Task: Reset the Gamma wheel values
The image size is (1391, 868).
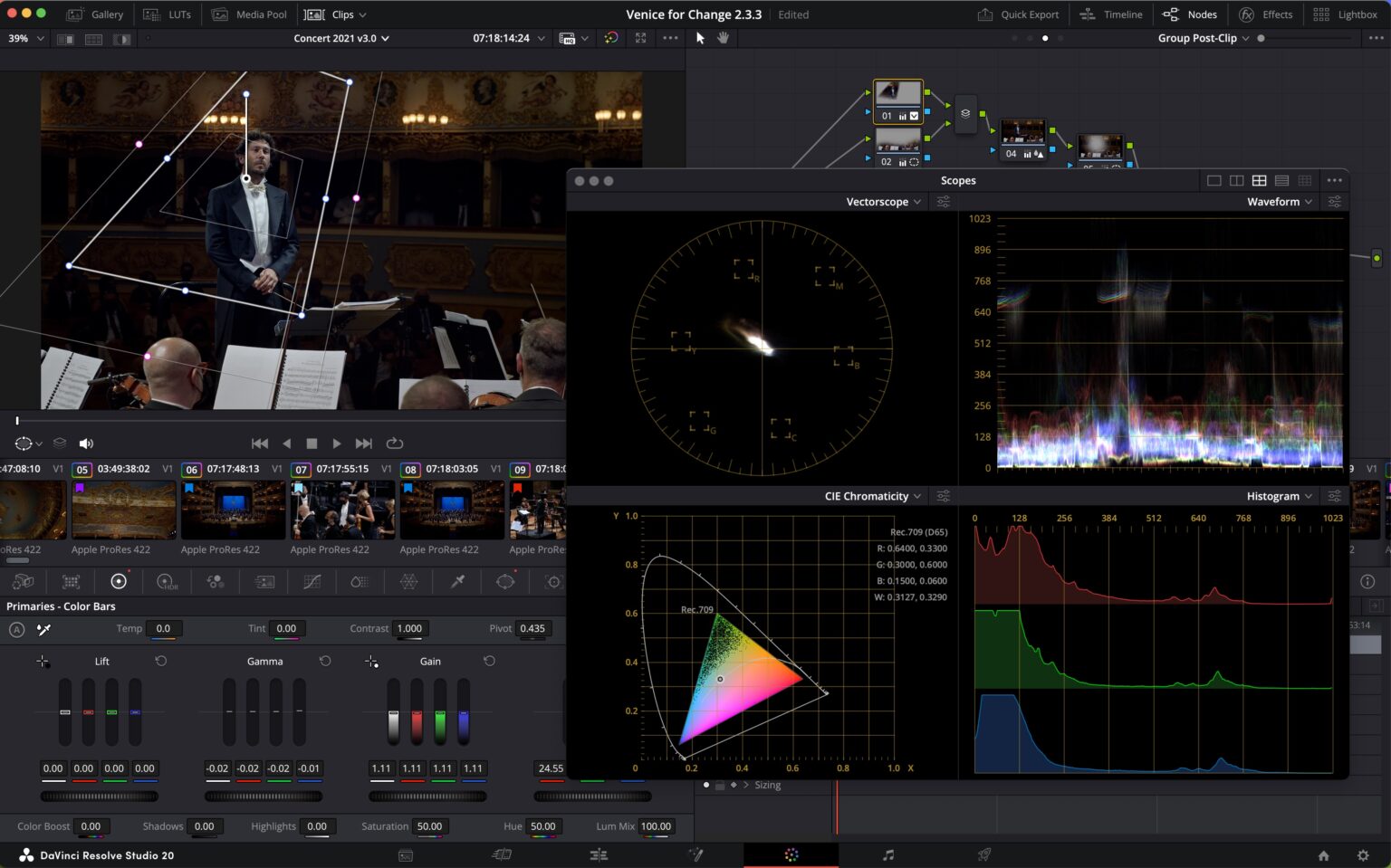Action: click(325, 662)
